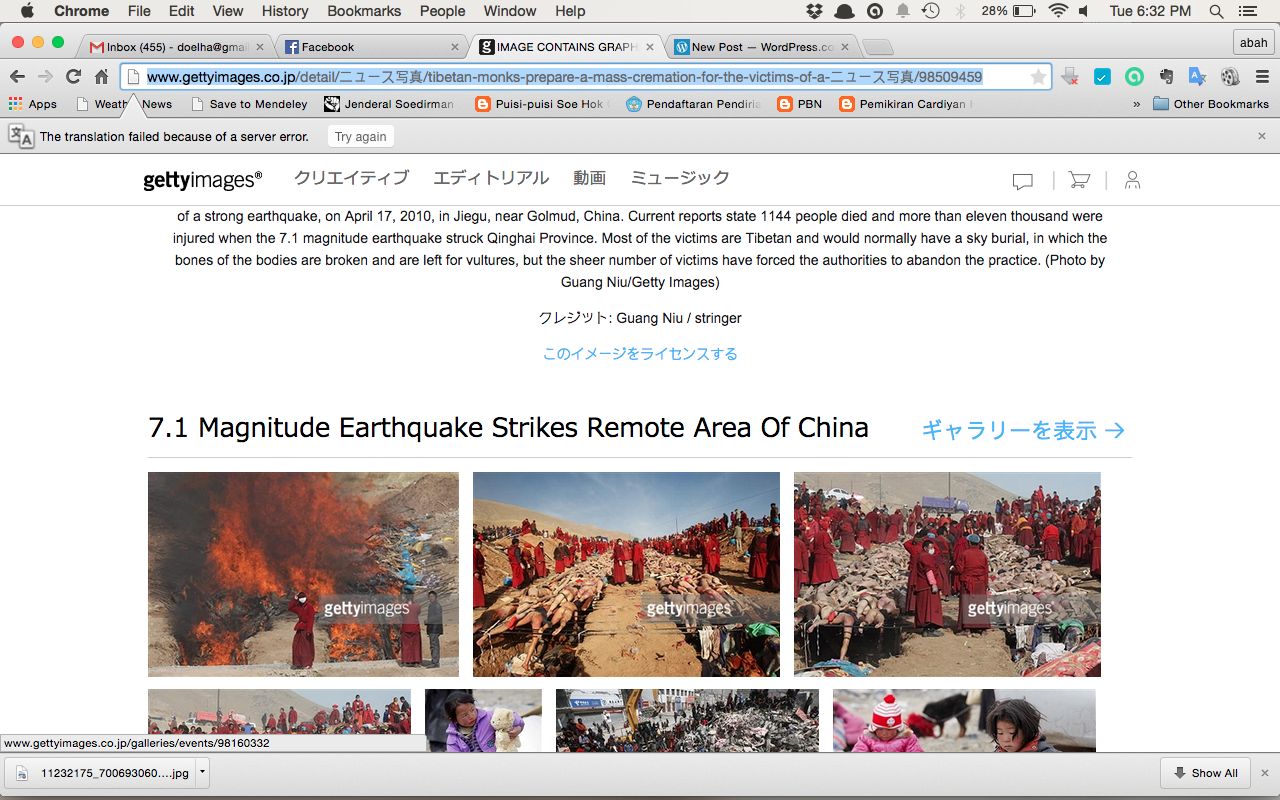The image size is (1280, 800).
Task: Expand the hidden bookmarks overflow chevron
Action: [1136, 104]
